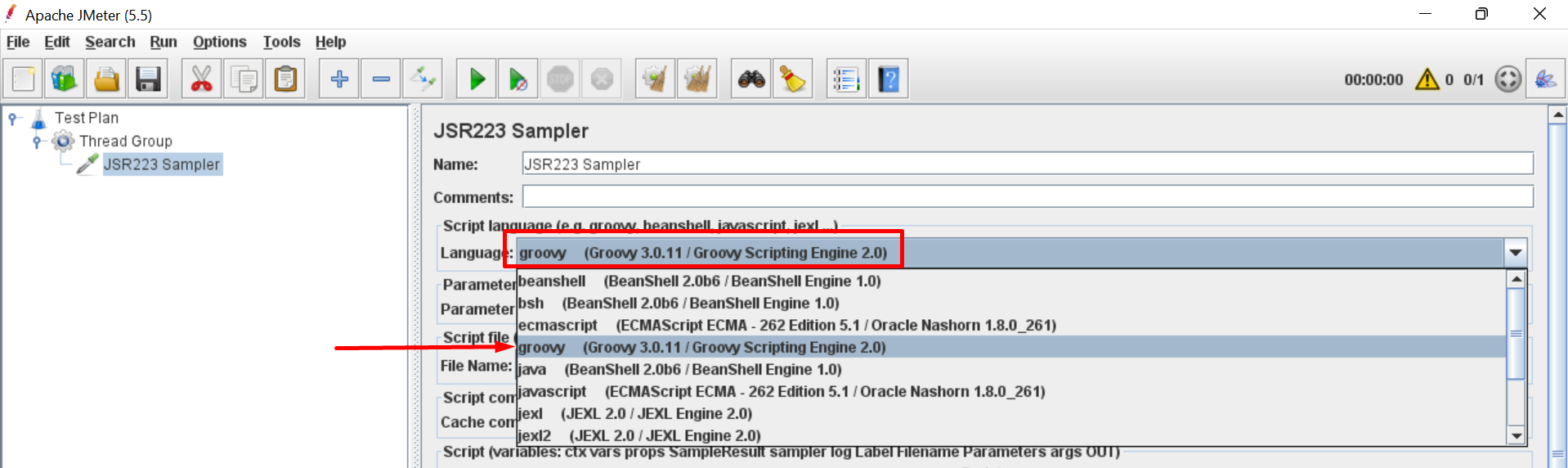Click the remote engines status icon
Image resolution: width=1568 pixels, height=468 pixels.
coord(1508,79)
